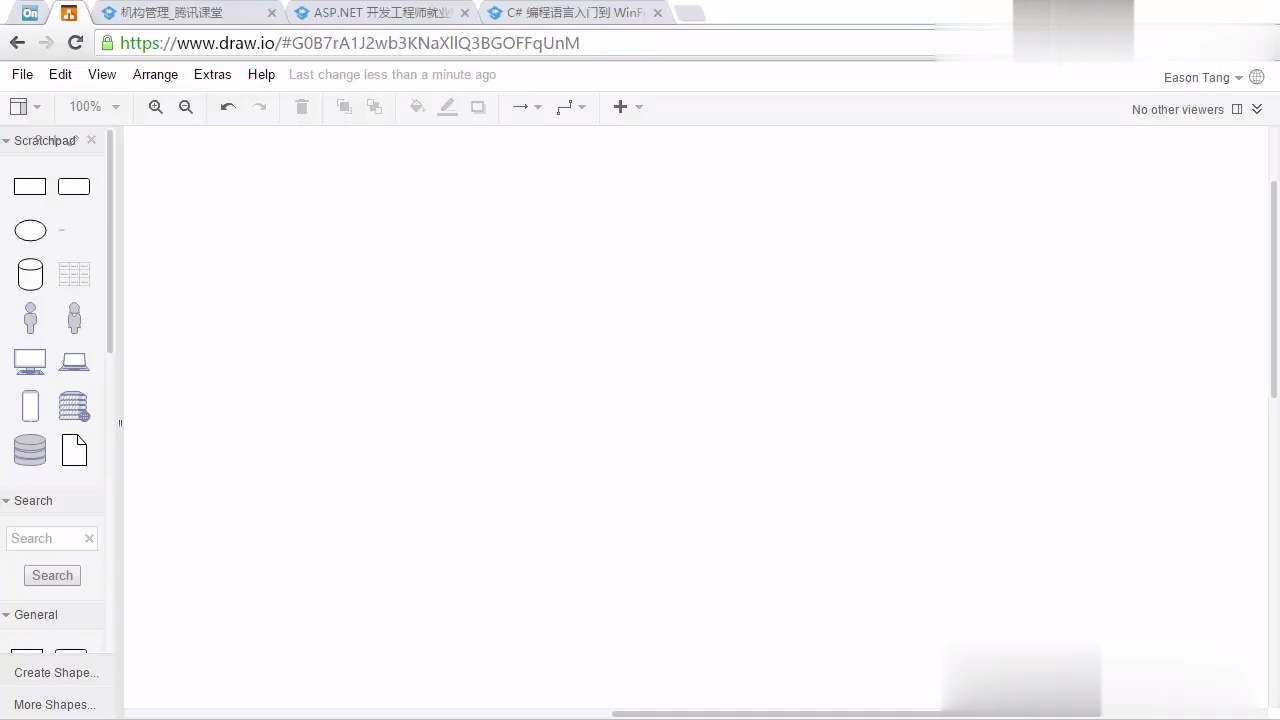Click inside the Search shapes input field
This screenshot has width=1280, height=720.
[x=45, y=538]
